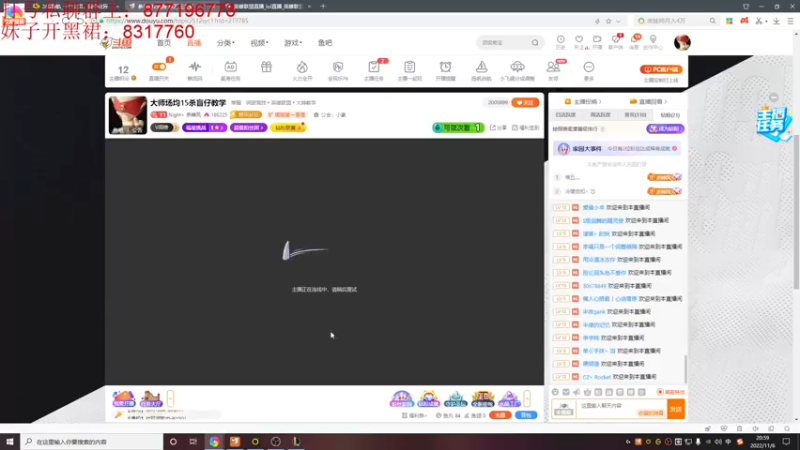Toggle the orange live broadcast switch

click(x=159, y=67)
